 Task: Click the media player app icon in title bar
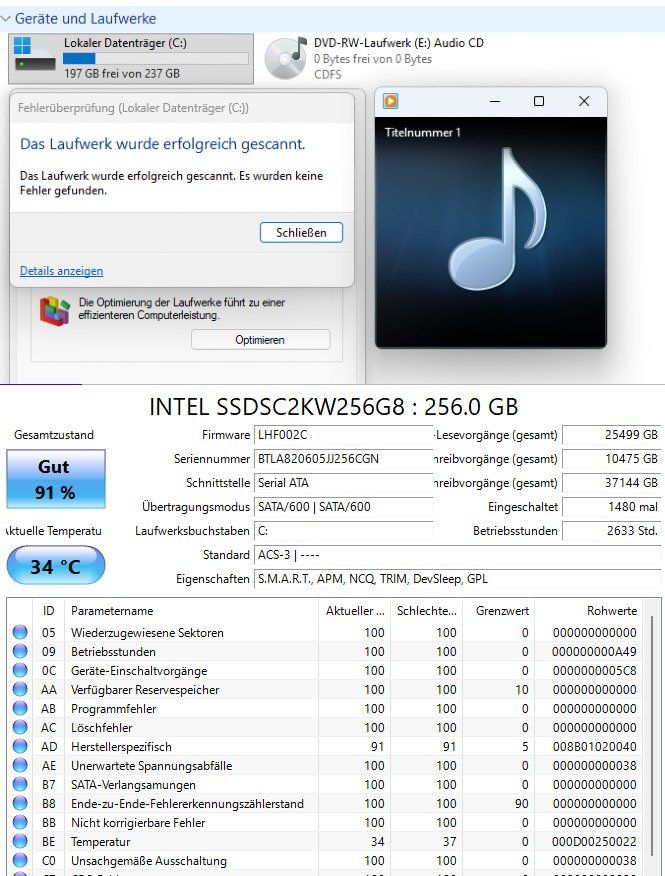pyautogui.click(x=390, y=101)
